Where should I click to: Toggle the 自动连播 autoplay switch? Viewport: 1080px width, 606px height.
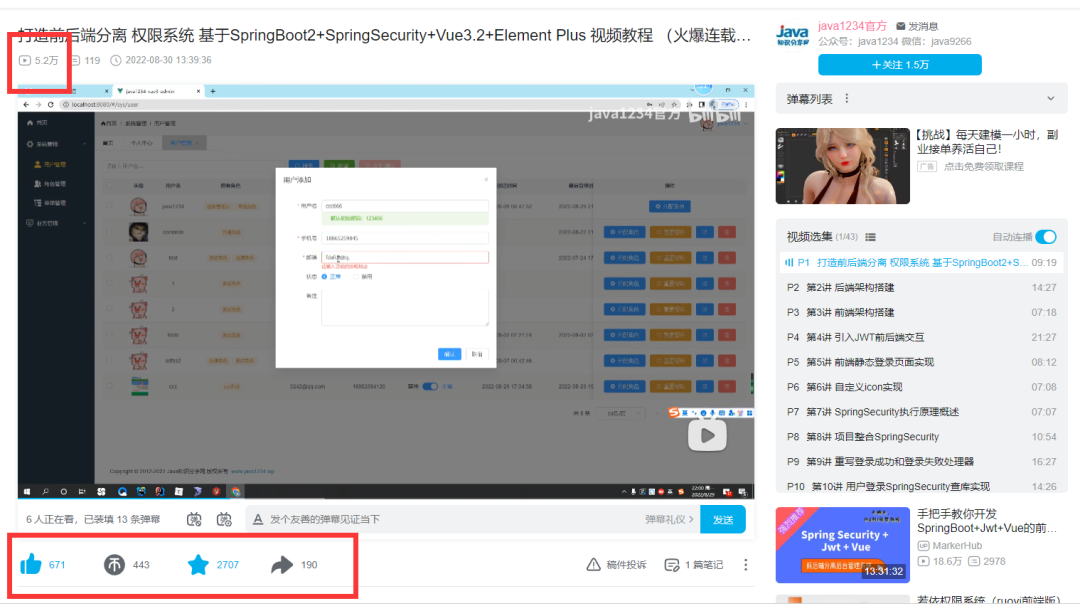point(1046,237)
